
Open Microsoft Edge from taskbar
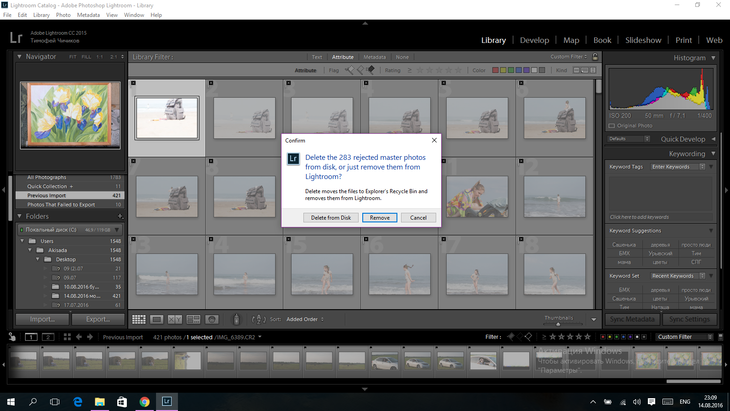point(77,401)
